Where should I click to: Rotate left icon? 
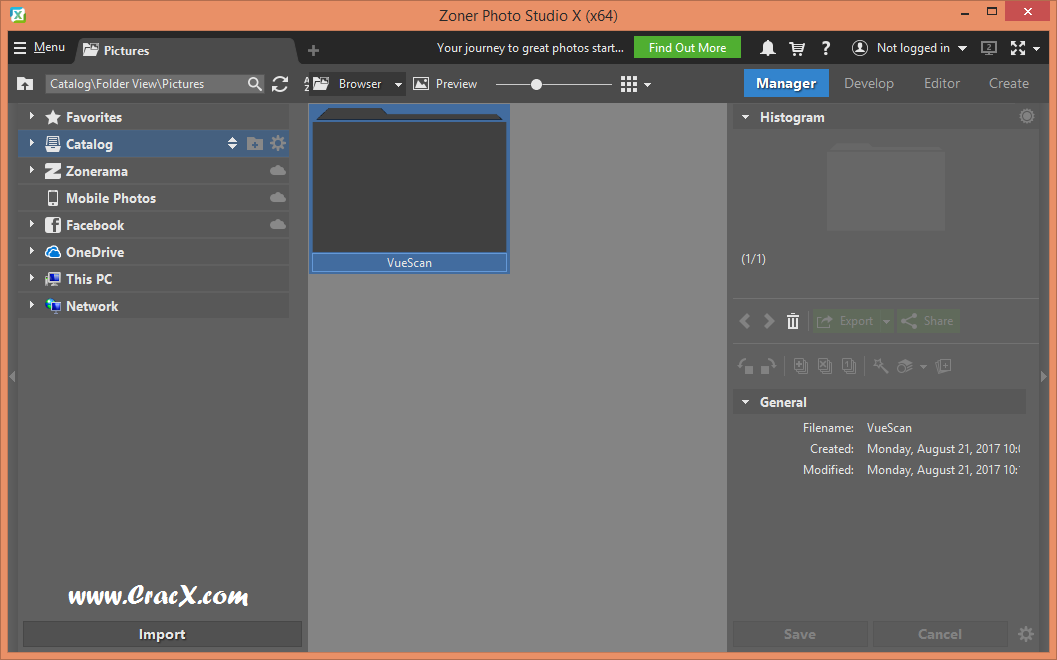click(x=746, y=366)
